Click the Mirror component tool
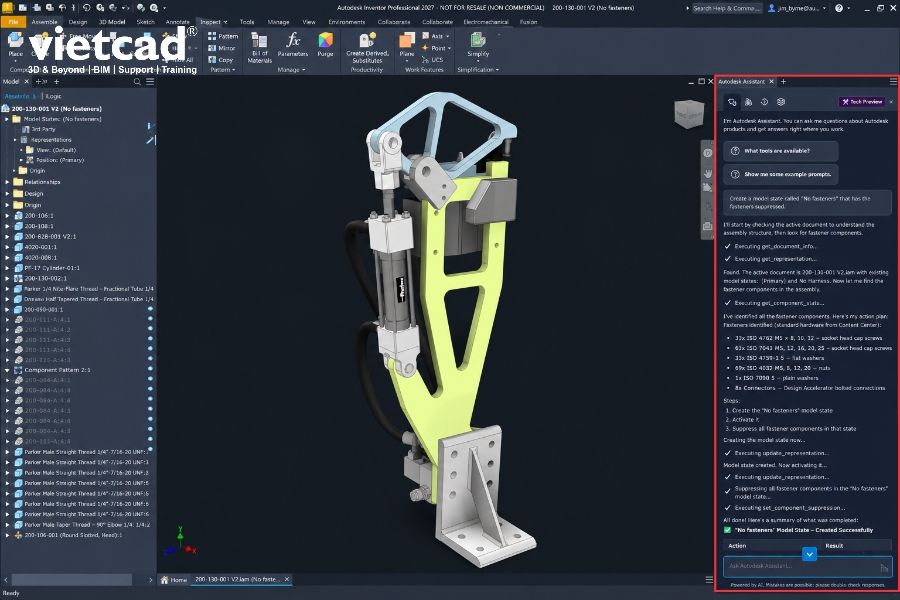Image resolution: width=900 pixels, height=600 pixels. click(x=222, y=48)
